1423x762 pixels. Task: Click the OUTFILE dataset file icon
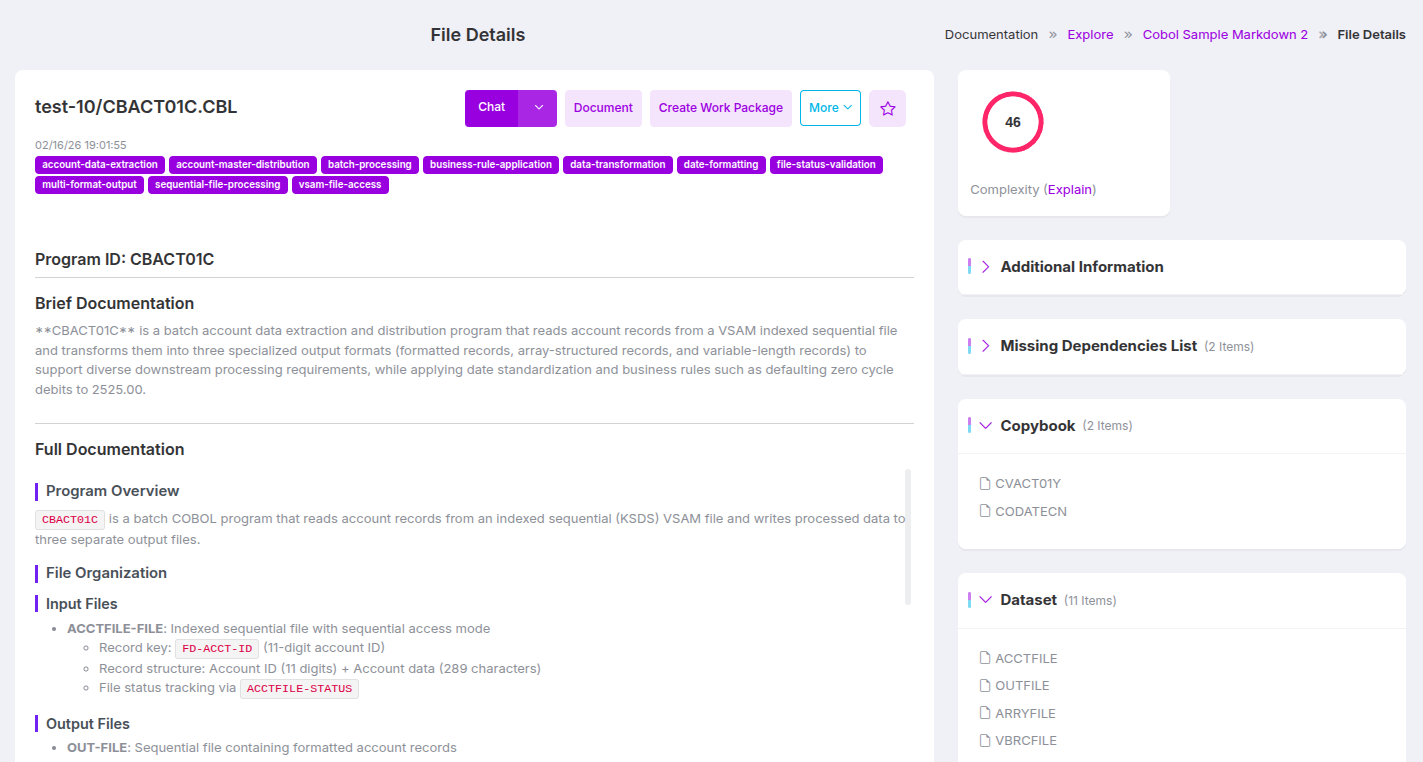tap(985, 686)
